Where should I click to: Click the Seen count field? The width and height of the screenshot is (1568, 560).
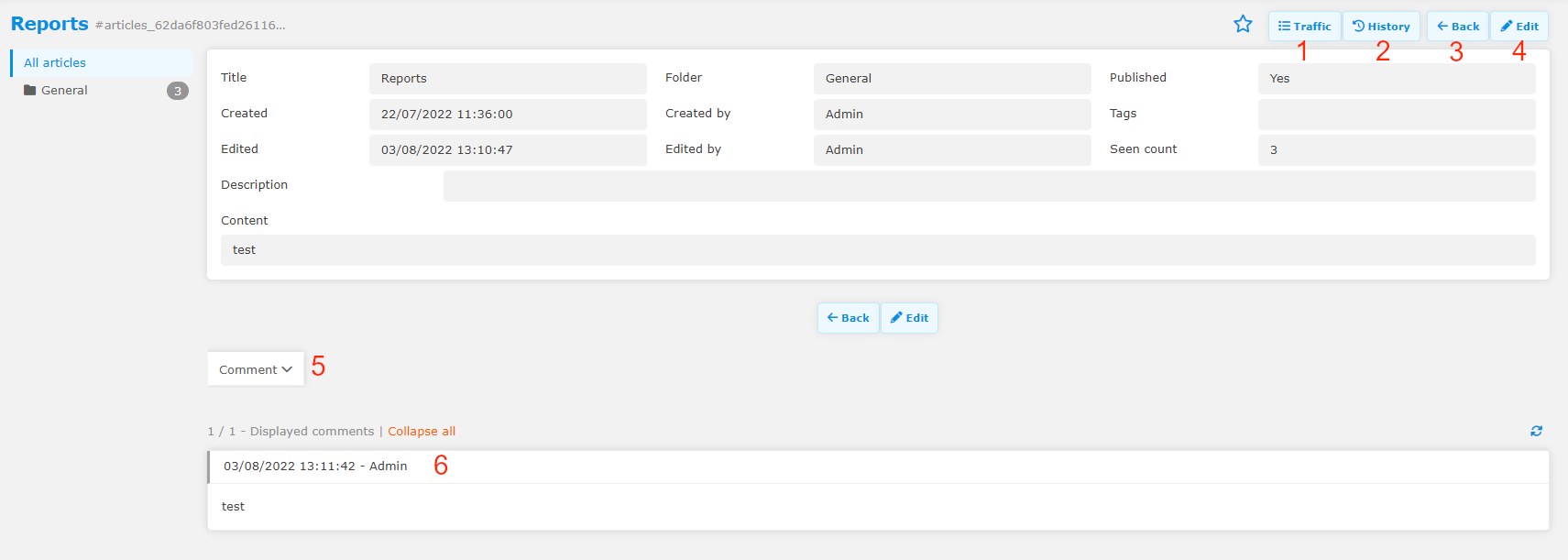(1396, 150)
